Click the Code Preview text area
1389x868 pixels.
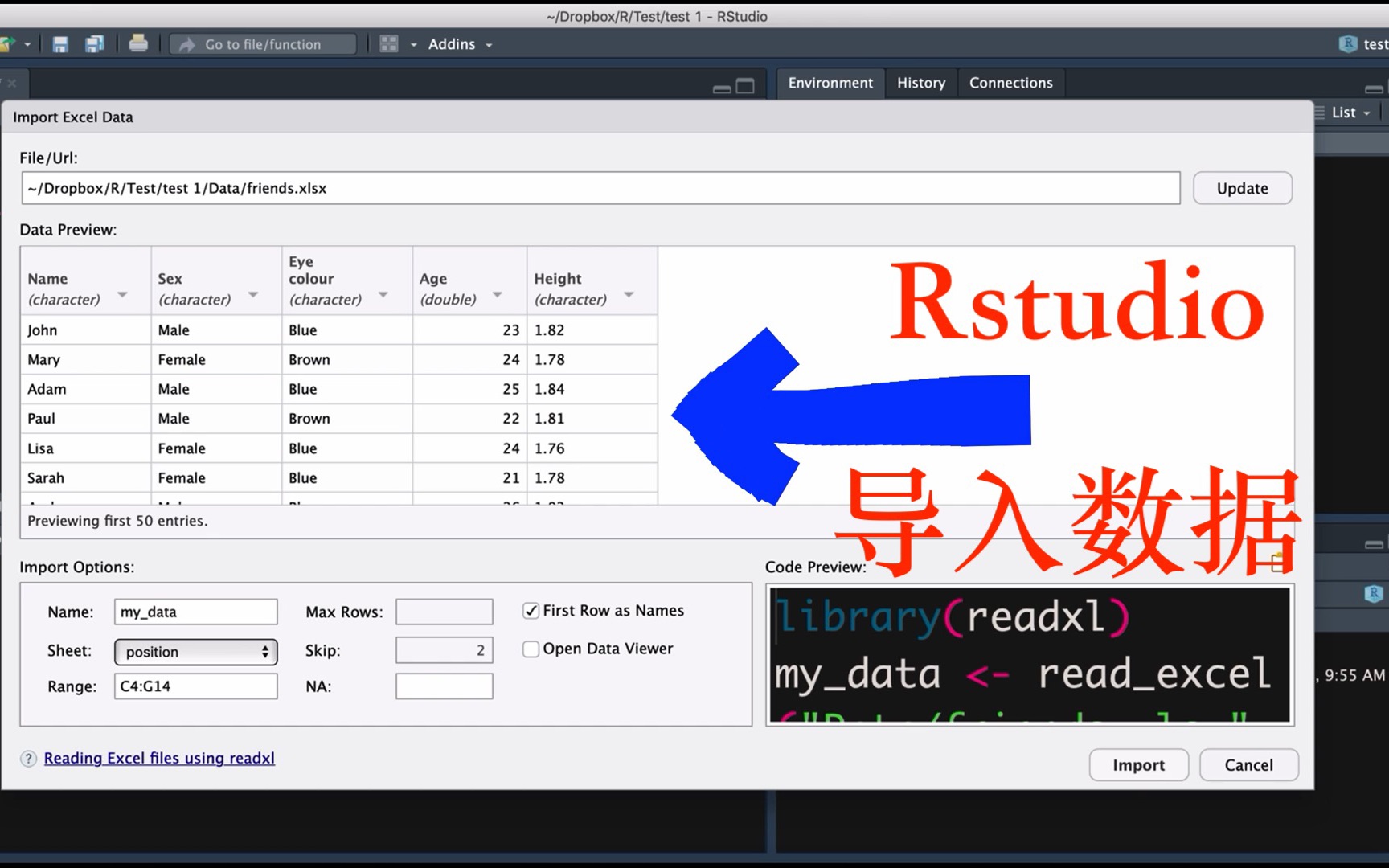click(x=1030, y=655)
